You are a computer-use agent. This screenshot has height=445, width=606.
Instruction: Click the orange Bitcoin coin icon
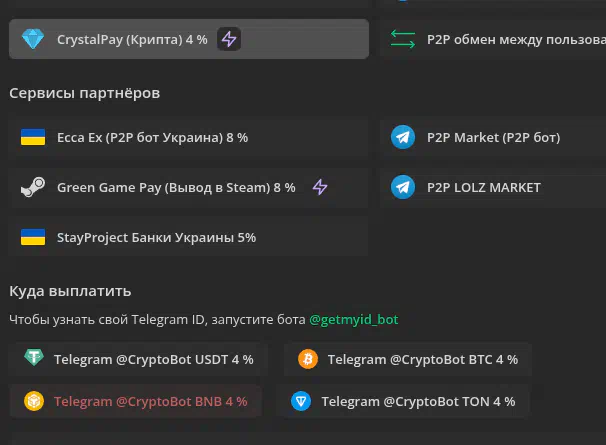308,359
